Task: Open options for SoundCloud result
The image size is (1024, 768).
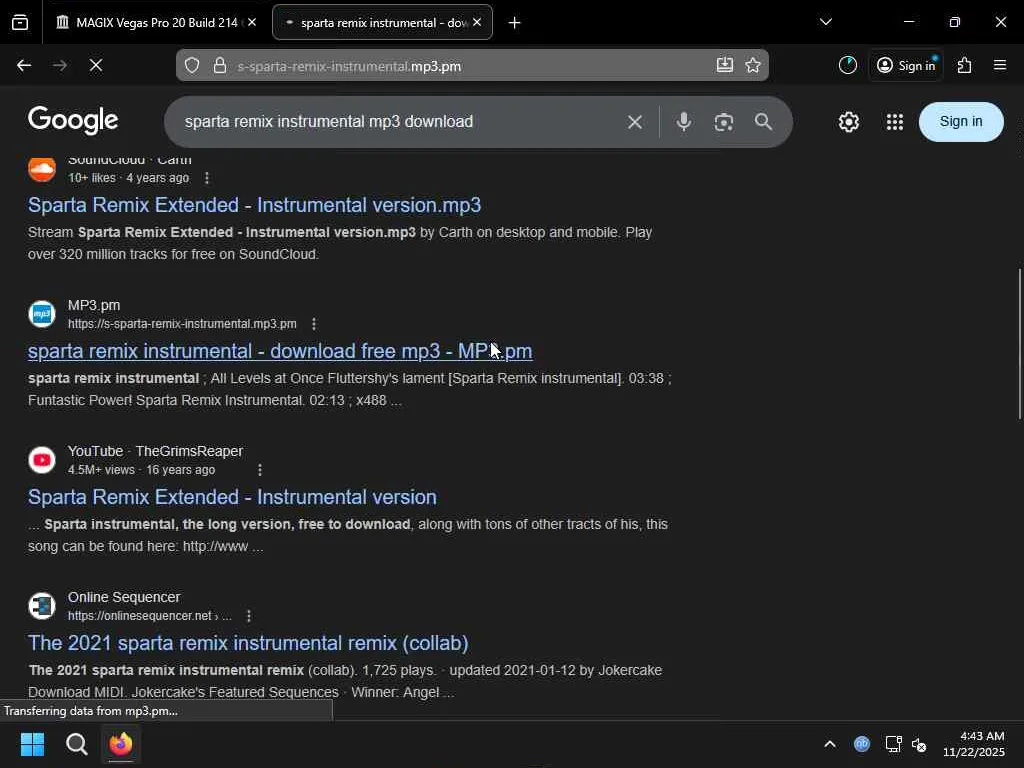Action: point(207,178)
